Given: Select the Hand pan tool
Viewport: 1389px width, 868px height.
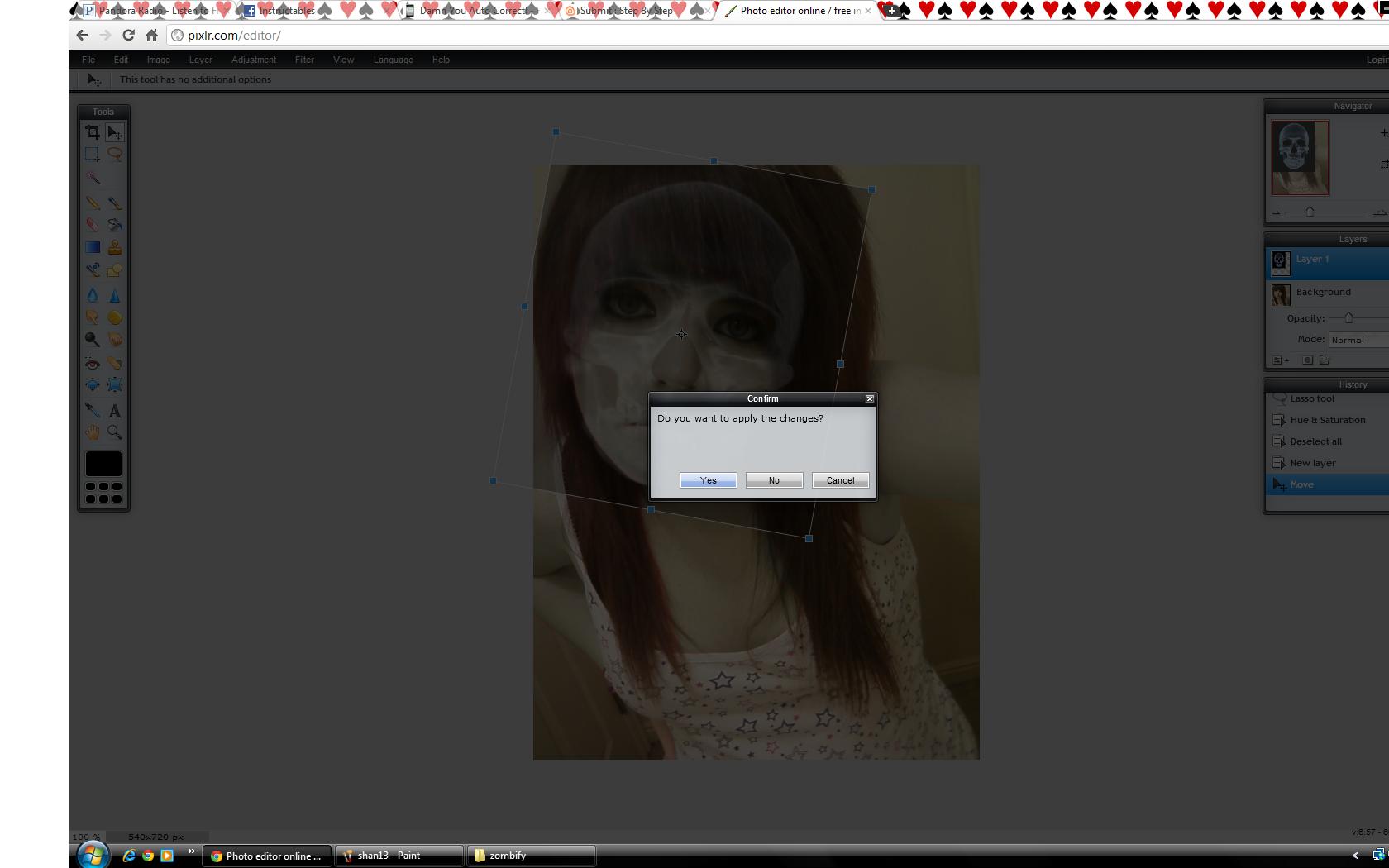Looking at the screenshot, I should click(93, 432).
